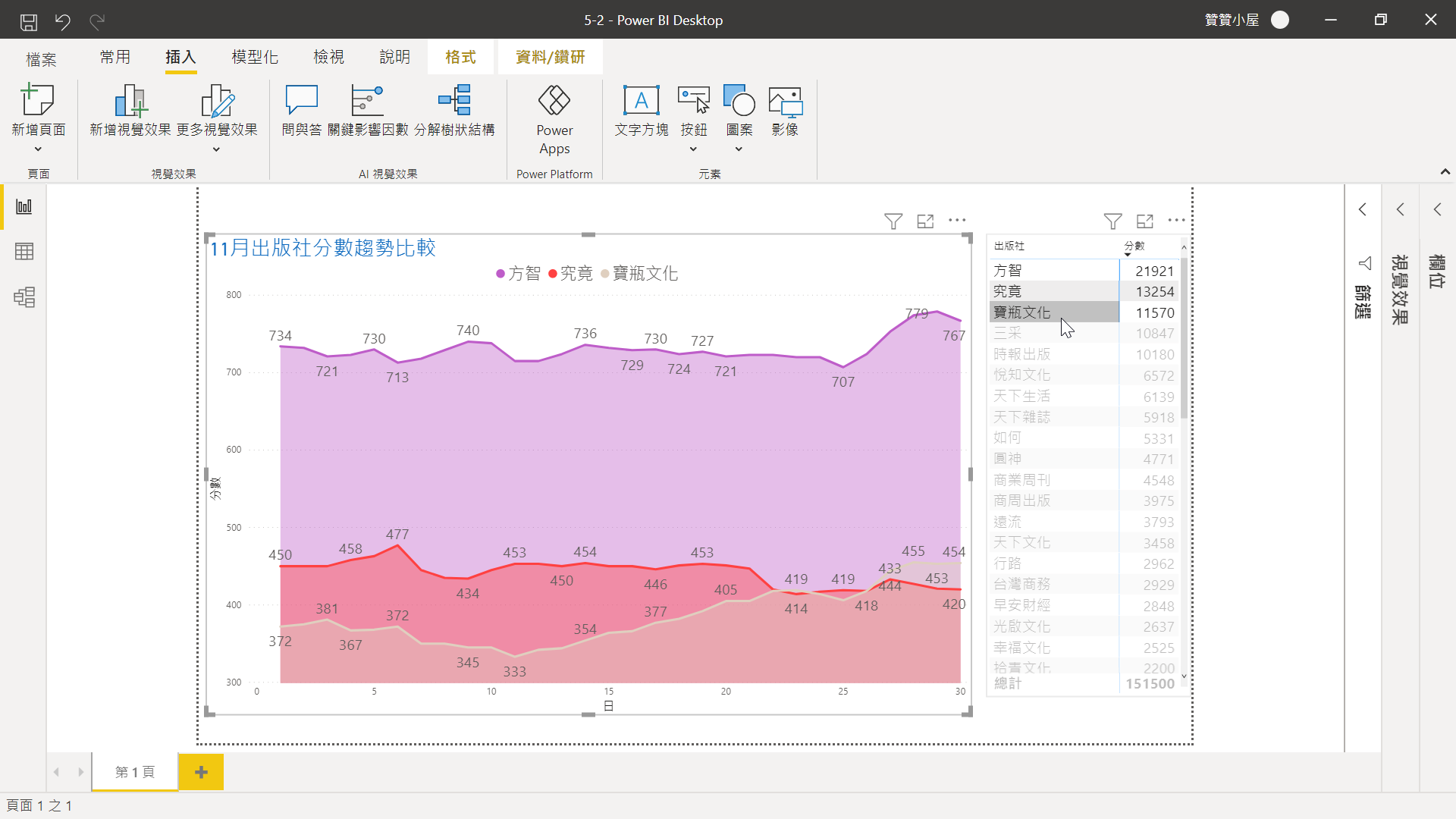Insert the 關鍵影響因數 visual
The height and width of the screenshot is (819, 1456).
coord(368,111)
